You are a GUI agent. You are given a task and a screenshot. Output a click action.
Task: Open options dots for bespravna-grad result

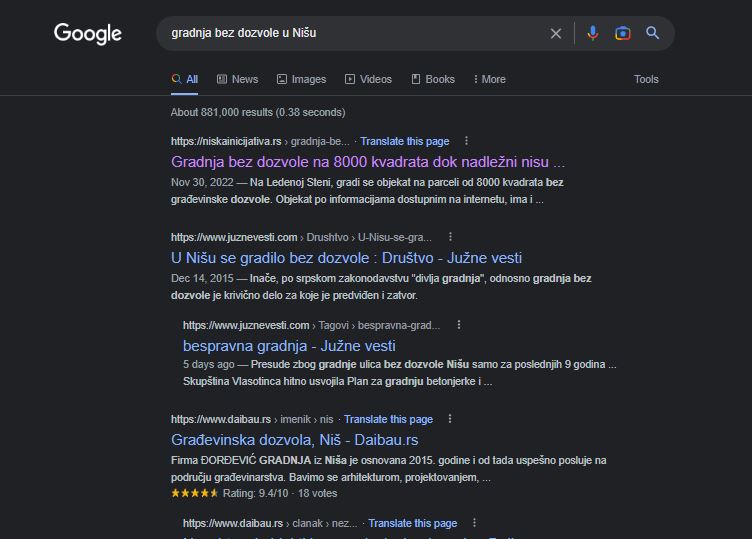pos(458,325)
